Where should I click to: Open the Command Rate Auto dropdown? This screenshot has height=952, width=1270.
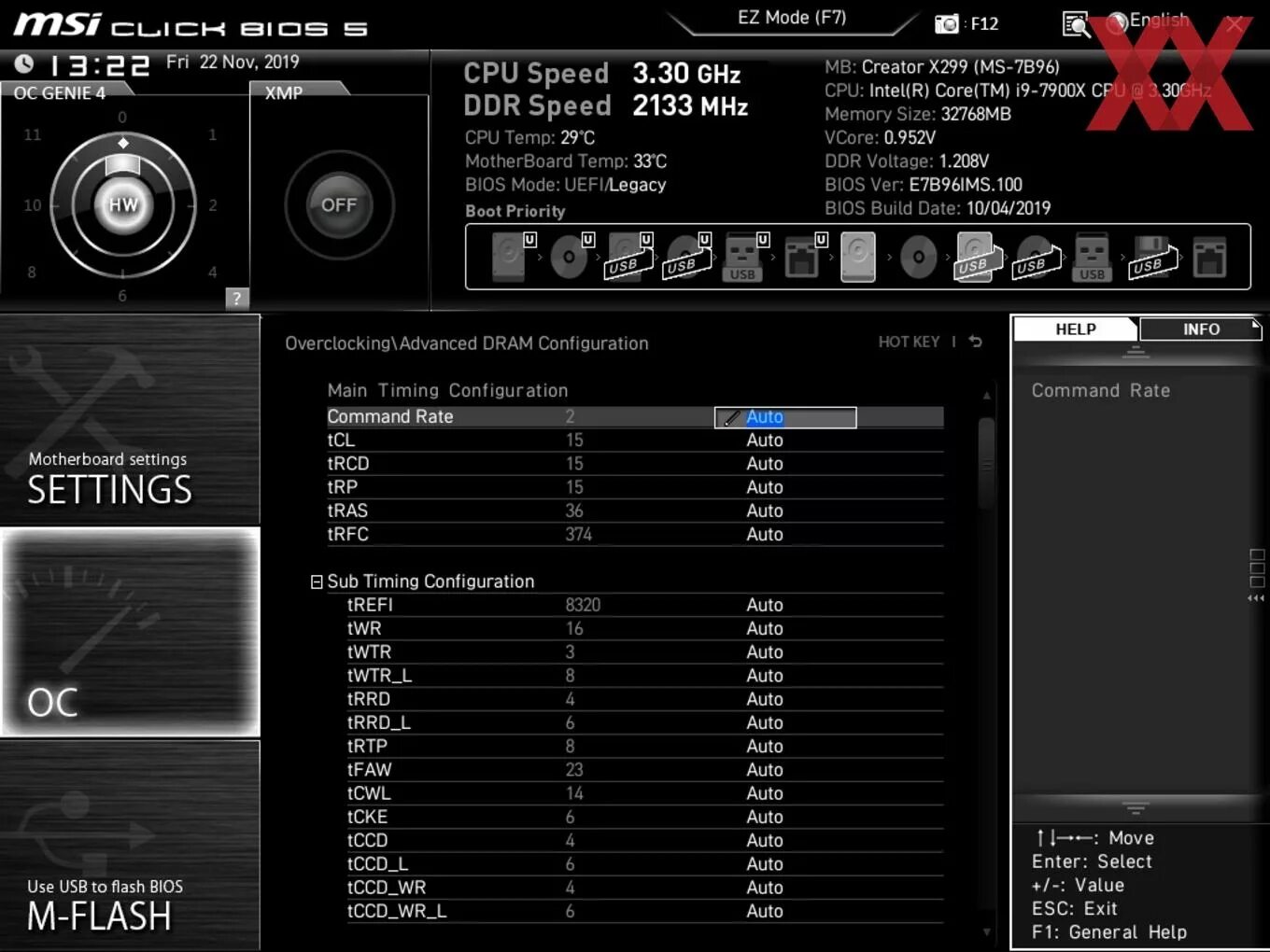785,417
